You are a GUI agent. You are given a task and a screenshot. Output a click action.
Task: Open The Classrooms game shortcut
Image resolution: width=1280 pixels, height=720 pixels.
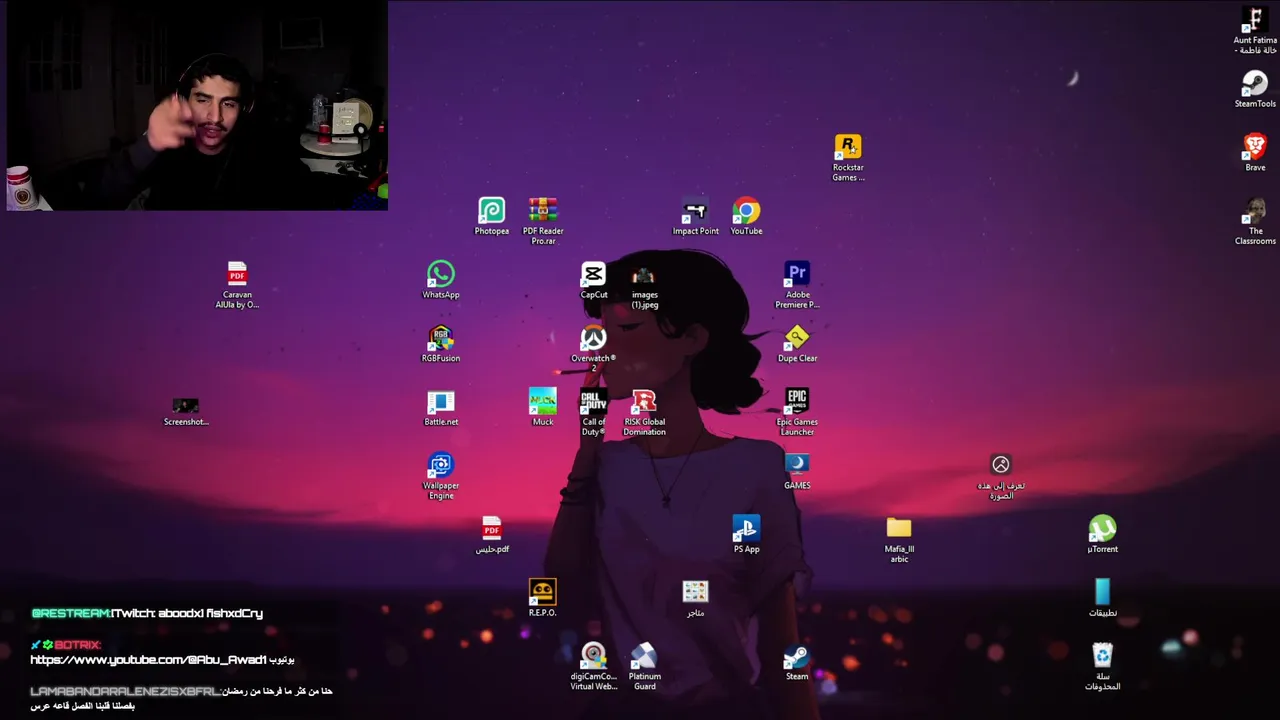[1255, 222]
